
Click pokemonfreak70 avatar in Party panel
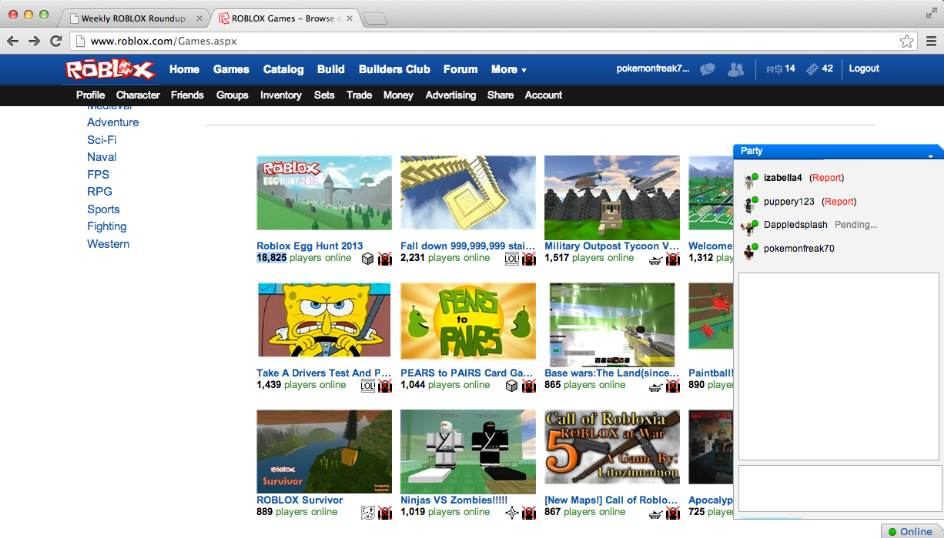point(750,250)
